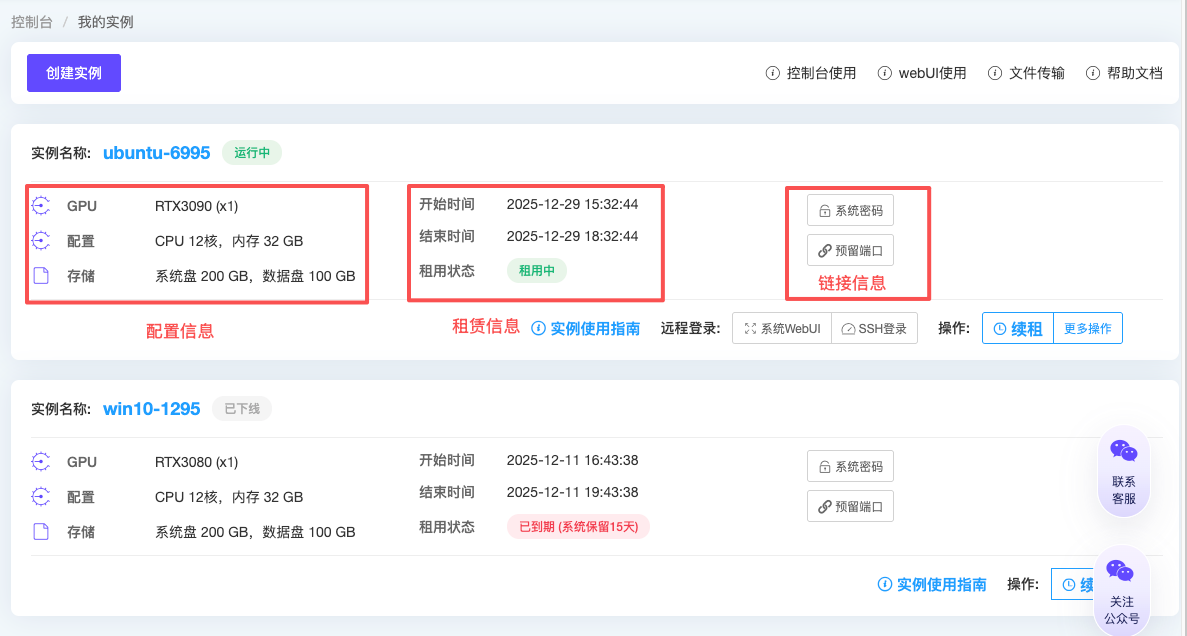1187x636 pixels.
Task: Click 续租 for ubuntu-6995
Action: tap(1018, 329)
